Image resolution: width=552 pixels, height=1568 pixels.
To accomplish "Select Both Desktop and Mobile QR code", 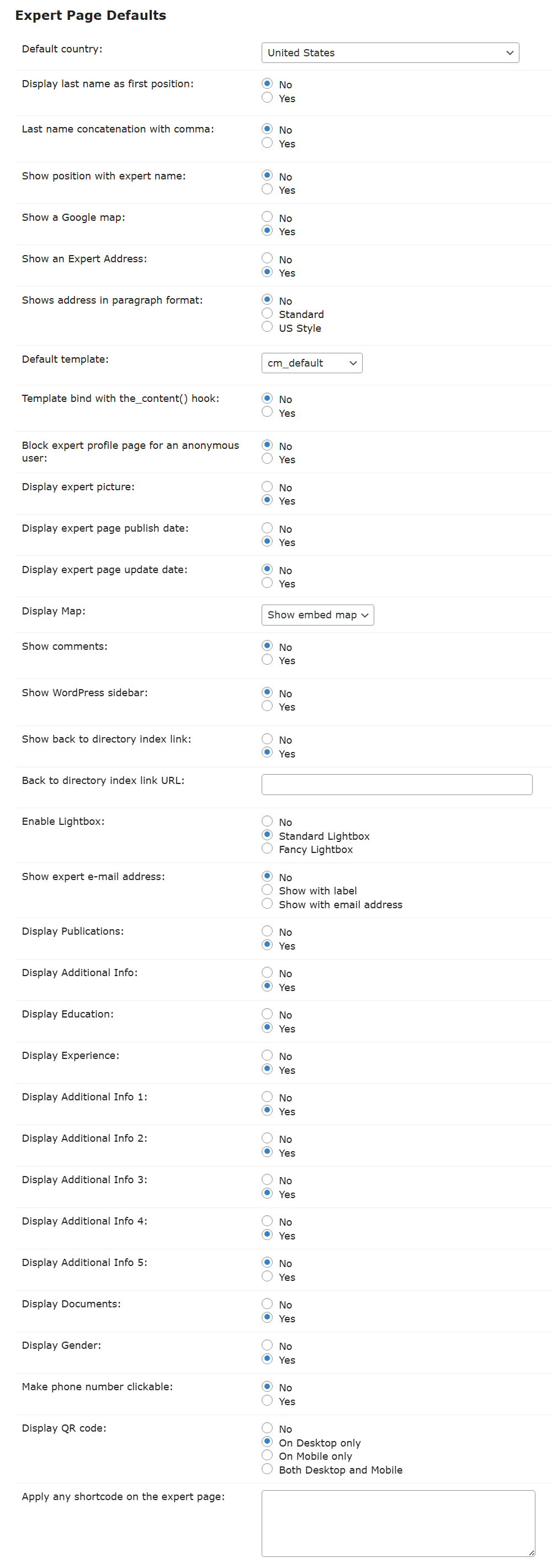I will pos(267,1469).
